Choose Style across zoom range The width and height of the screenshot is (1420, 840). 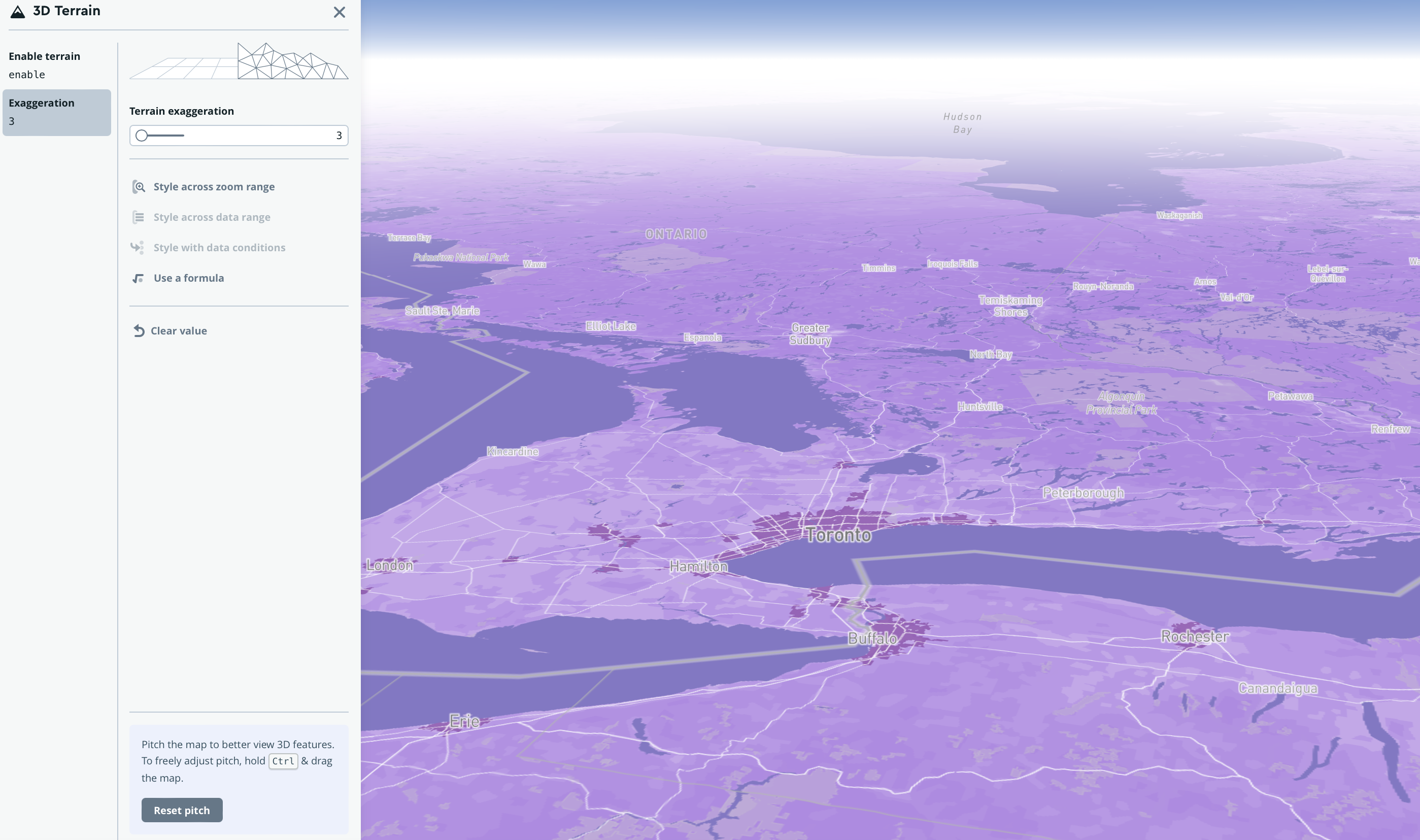[x=214, y=187]
